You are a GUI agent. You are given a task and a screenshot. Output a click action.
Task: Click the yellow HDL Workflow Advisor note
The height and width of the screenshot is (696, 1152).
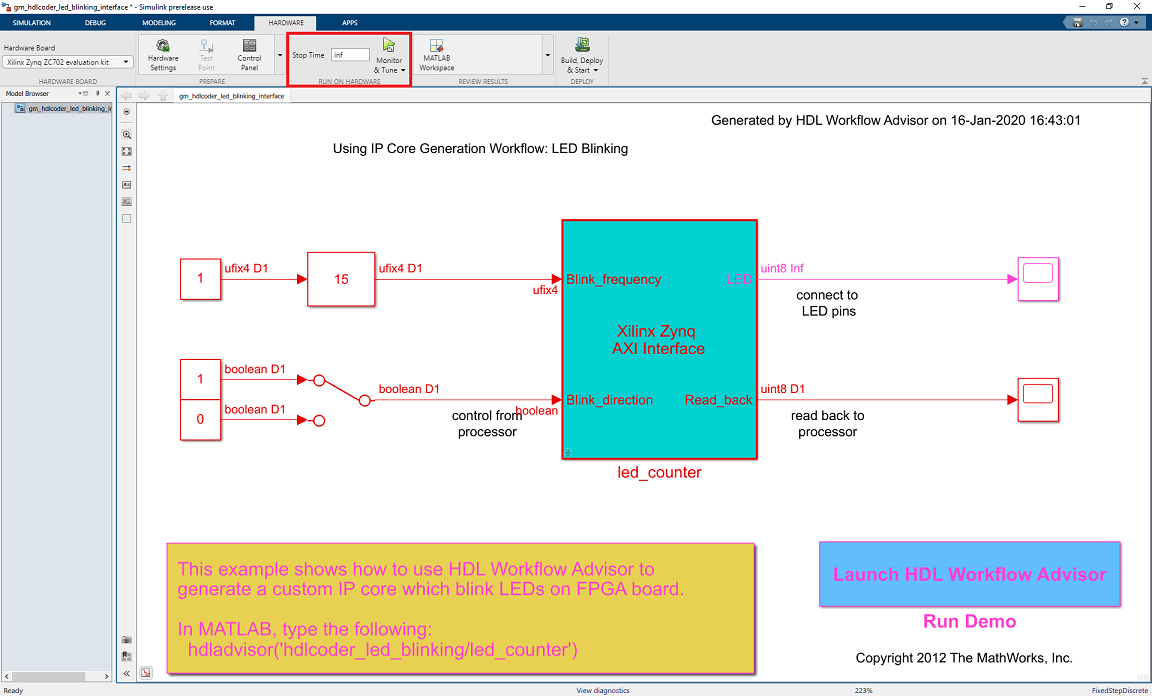click(x=461, y=609)
